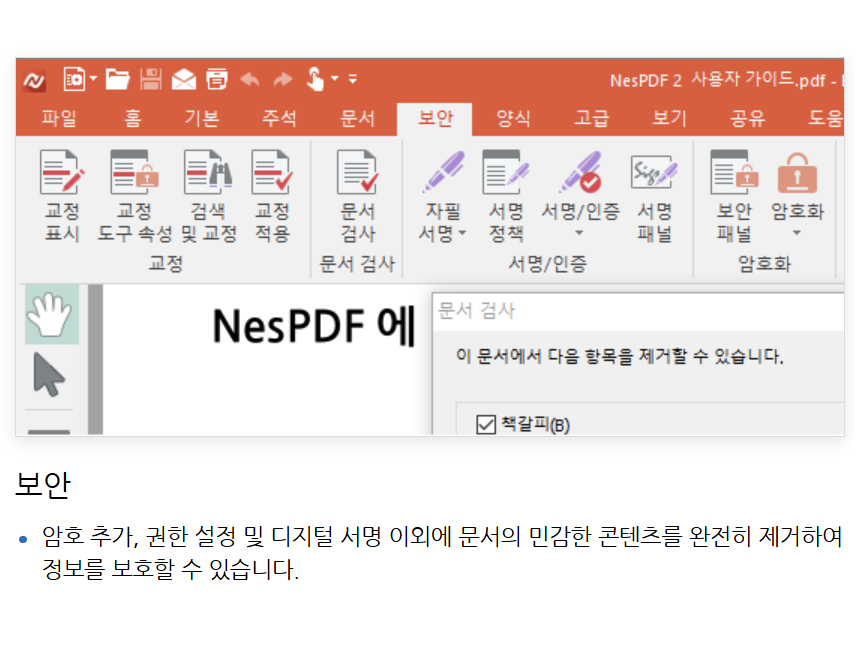Click the open folder icon
855x660 pixels.
117,80
